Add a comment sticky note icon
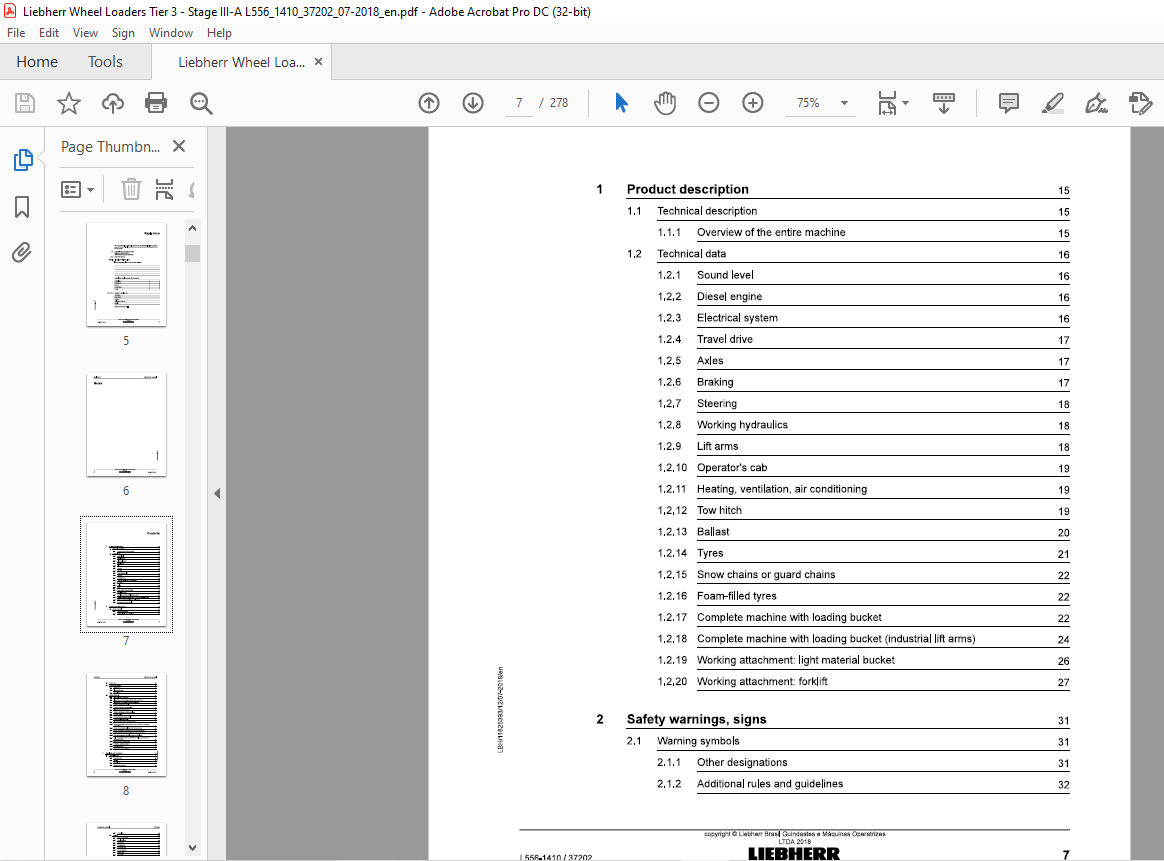1164x861 pixels. [1008, 103]
